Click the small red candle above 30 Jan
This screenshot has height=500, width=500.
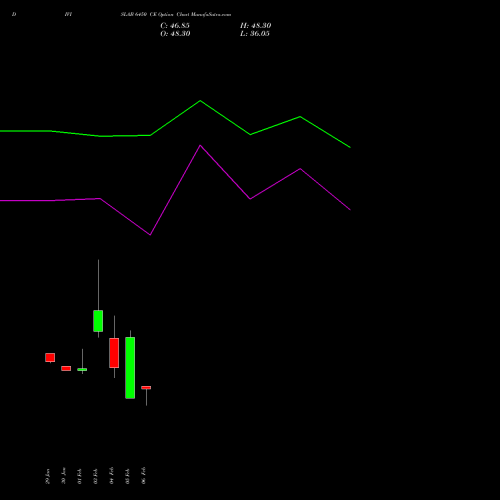[66, 368]
